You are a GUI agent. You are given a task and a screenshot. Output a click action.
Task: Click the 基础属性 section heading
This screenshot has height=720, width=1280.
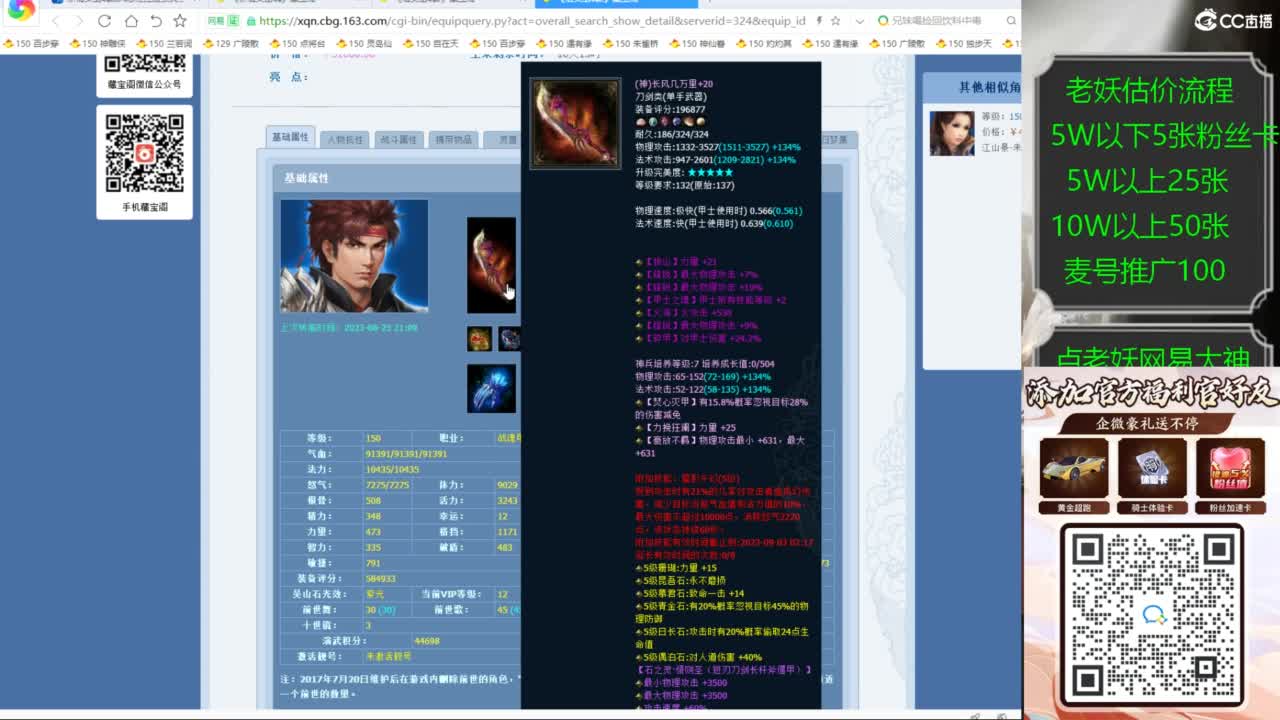[306, 178]
